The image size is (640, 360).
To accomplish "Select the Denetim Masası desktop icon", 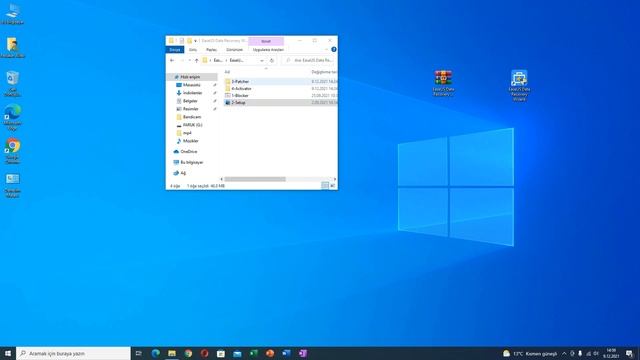I will (13, 185).
